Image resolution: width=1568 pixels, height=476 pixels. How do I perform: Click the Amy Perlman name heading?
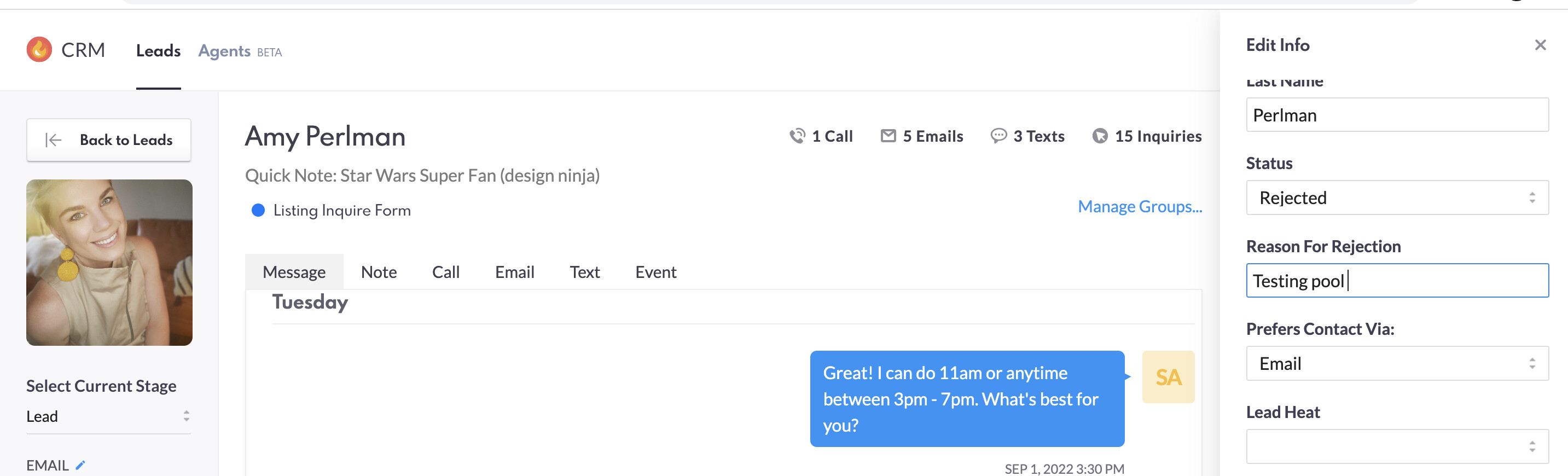tap(325, 136)
